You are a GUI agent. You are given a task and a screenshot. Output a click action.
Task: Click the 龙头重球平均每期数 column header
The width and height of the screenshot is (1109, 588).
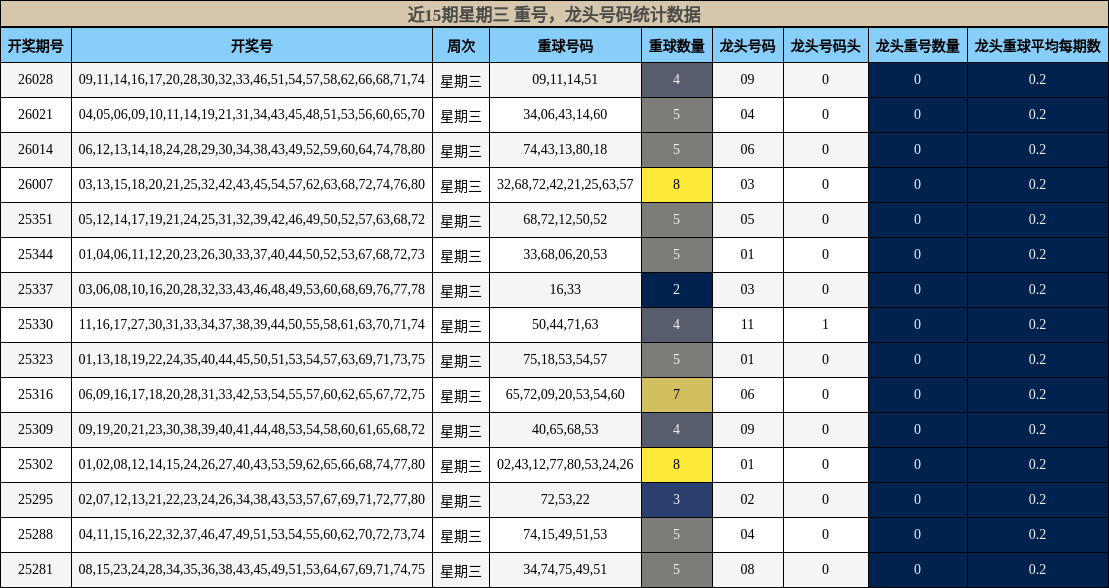click(x=1035, y=45)
